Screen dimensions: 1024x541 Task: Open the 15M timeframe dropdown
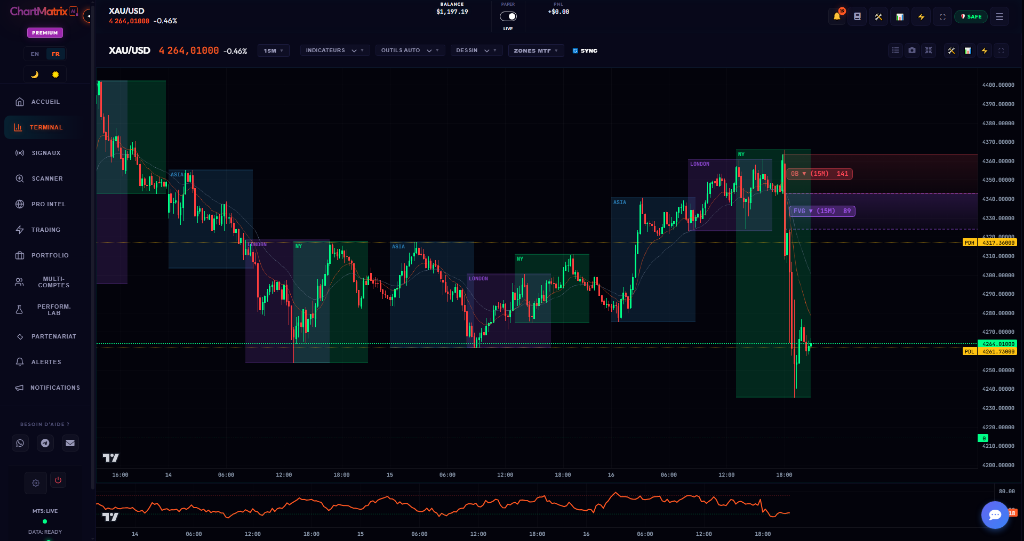274,50
